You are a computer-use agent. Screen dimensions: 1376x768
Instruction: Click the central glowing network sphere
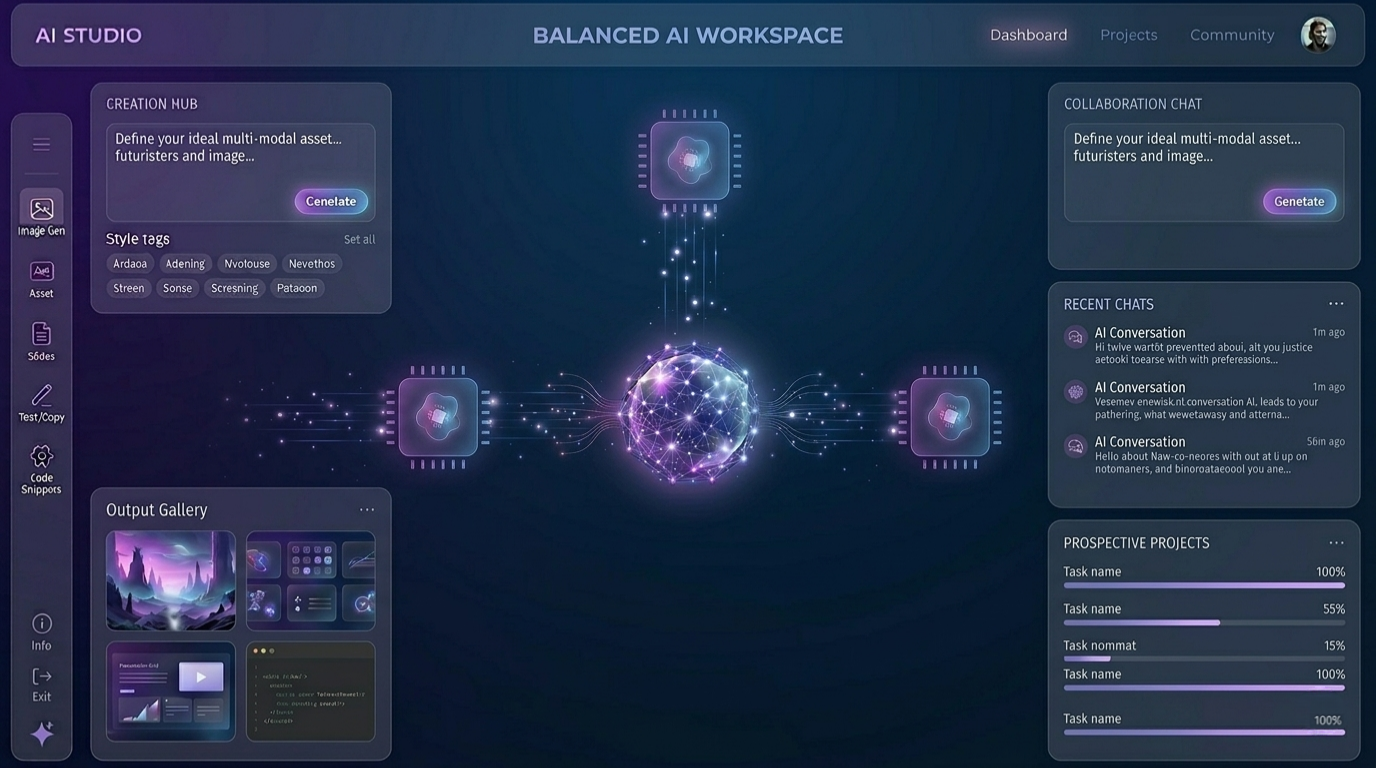point(689,413)
